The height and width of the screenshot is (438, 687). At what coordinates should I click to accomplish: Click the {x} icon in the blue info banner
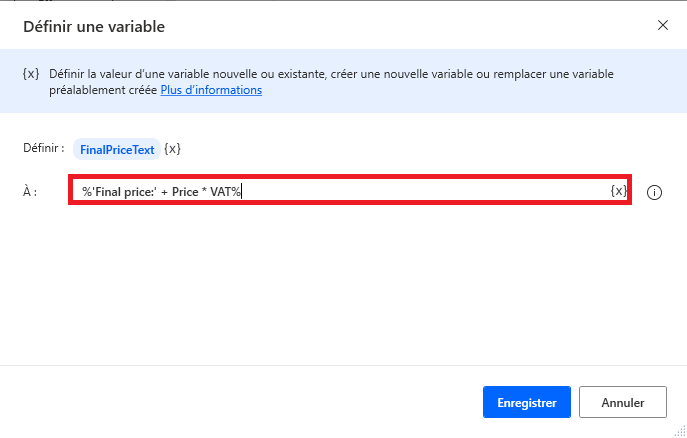point(30,75)
